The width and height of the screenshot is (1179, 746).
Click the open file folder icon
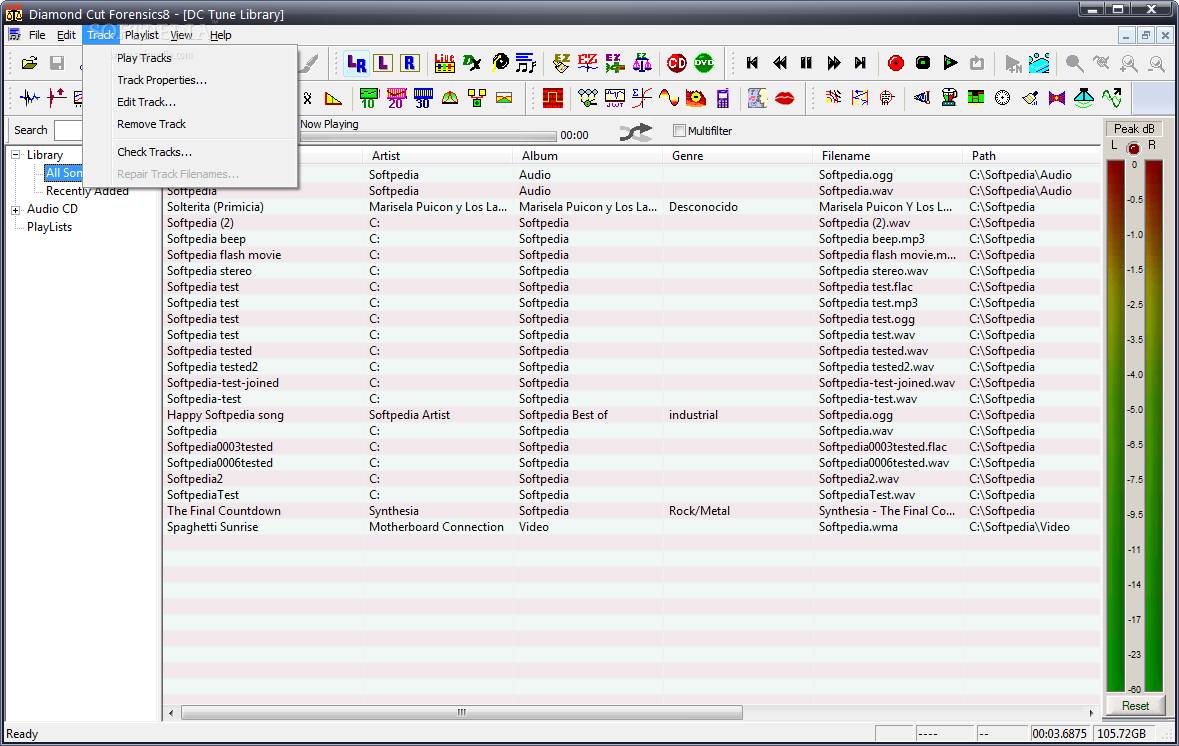tap(29, 63)
